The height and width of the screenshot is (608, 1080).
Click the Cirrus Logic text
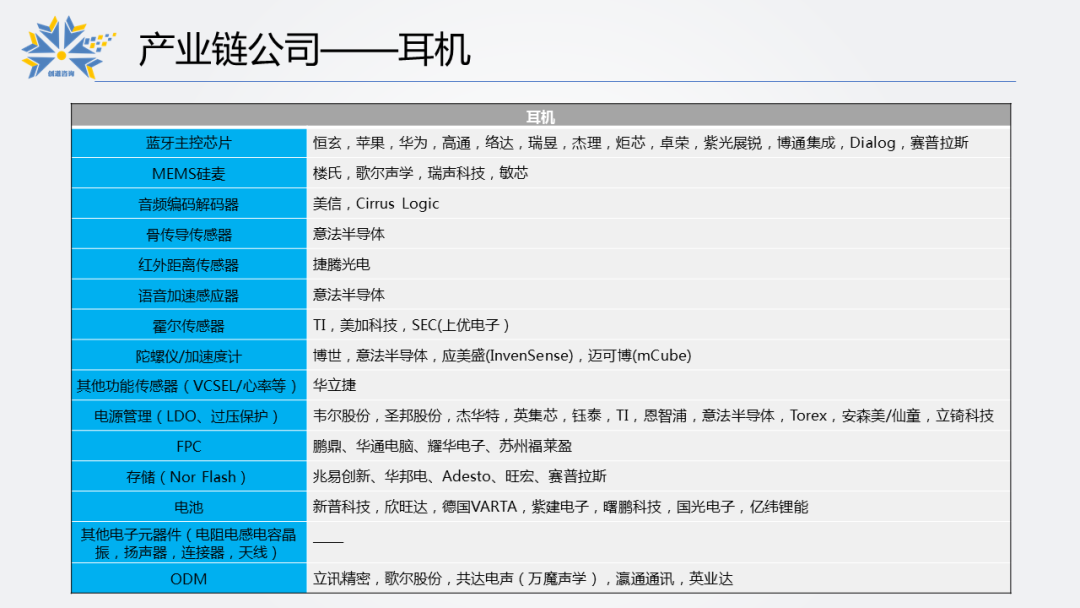click(x=397, y=204)
